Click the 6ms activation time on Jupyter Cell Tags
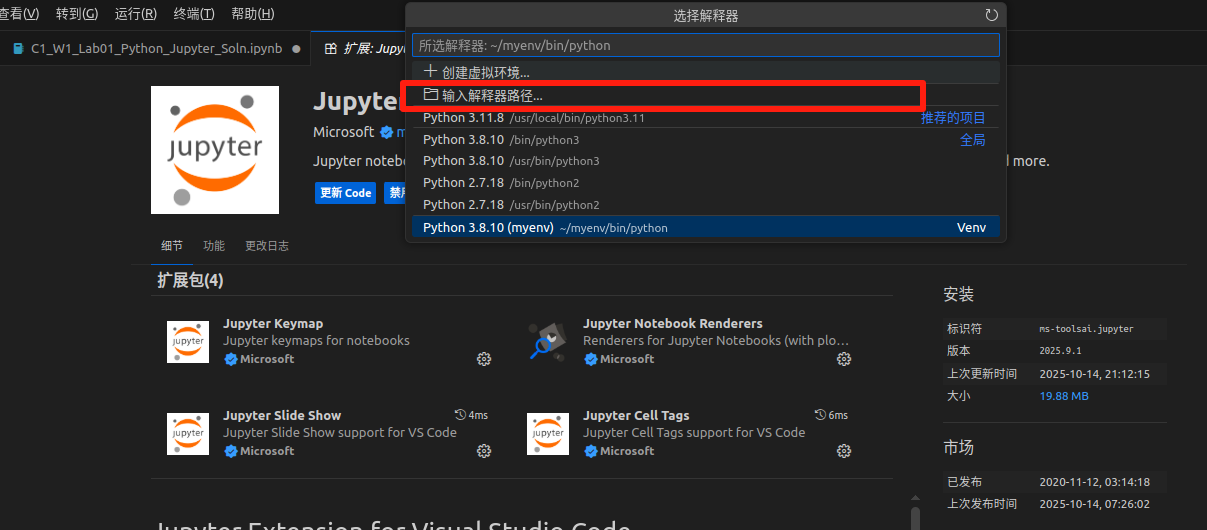 tap(831, 415)
